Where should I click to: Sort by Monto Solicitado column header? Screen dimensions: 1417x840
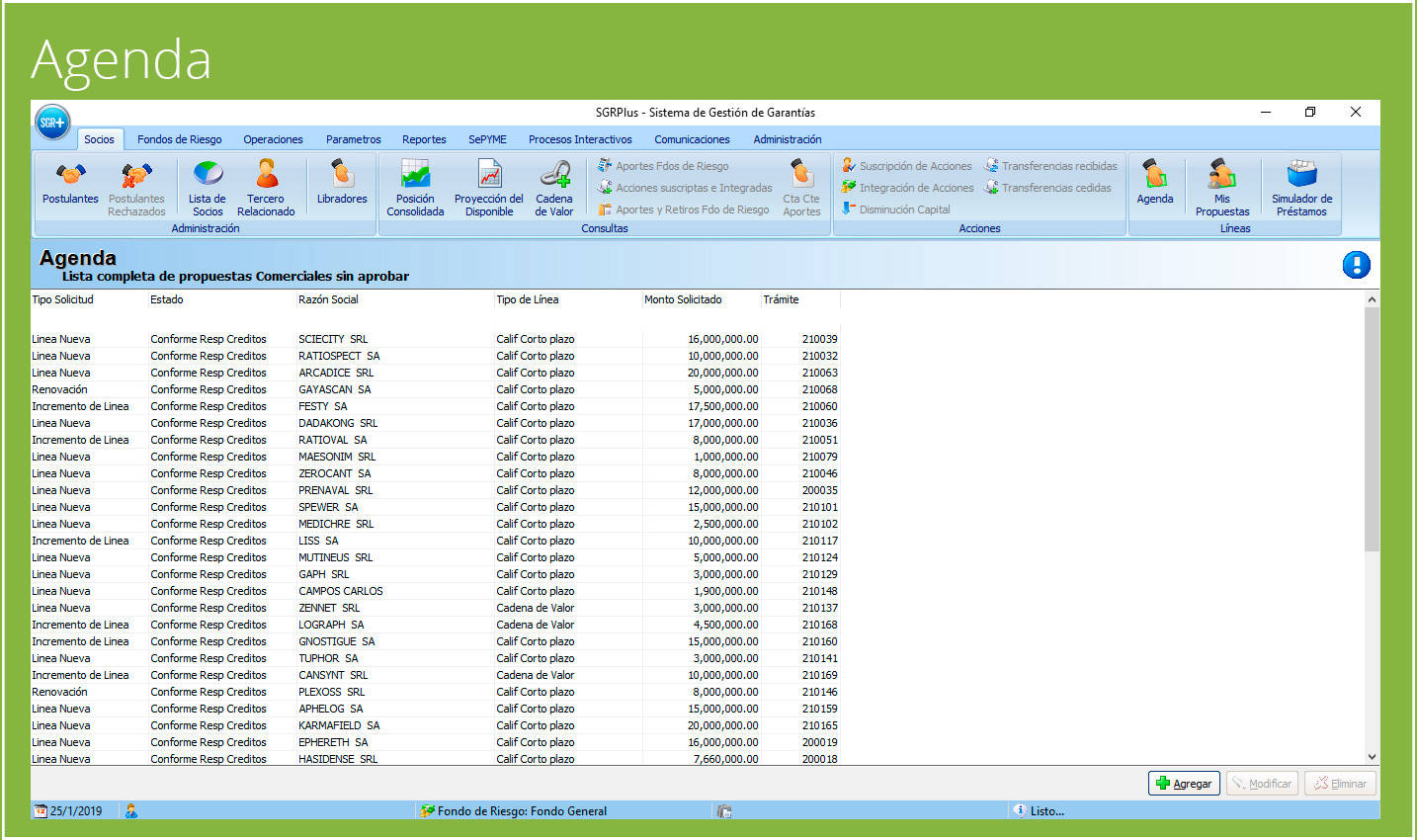point(683,299)
